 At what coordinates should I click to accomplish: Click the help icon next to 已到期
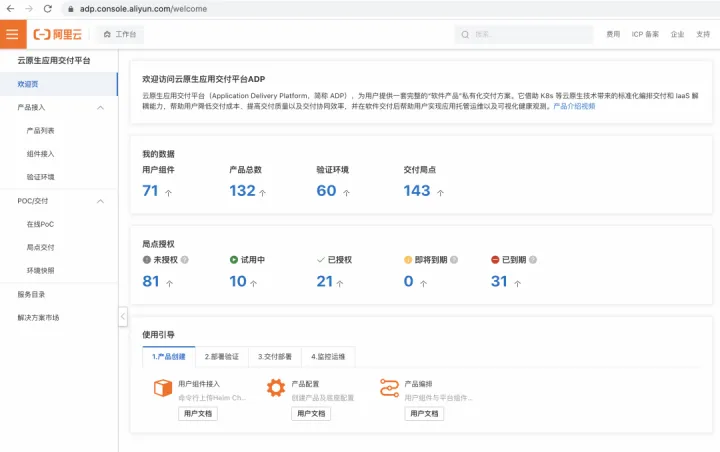pos(533,260)
